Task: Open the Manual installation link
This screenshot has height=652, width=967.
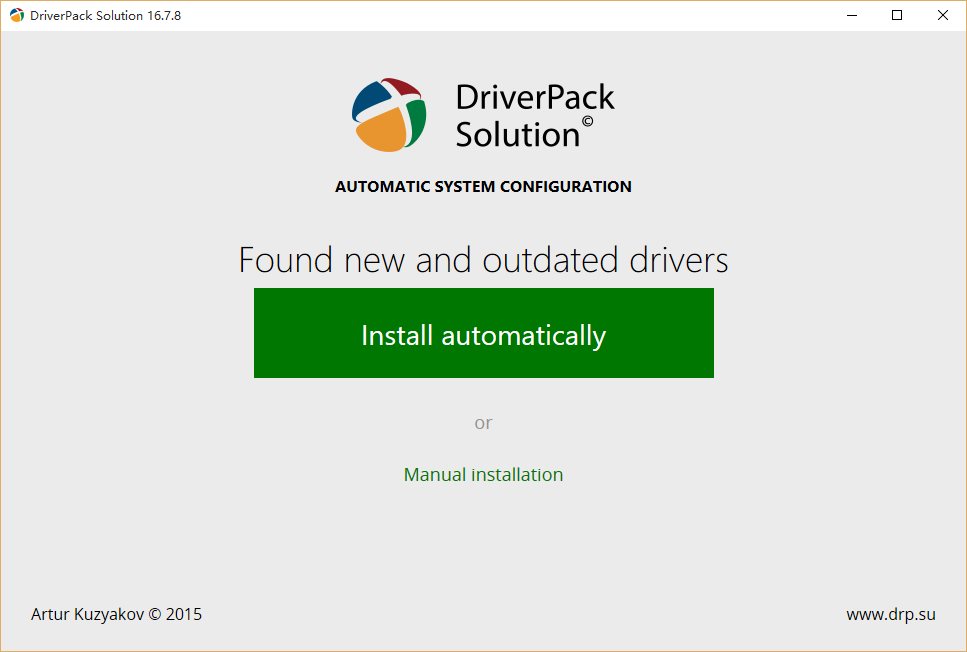Action: [483, 475]
